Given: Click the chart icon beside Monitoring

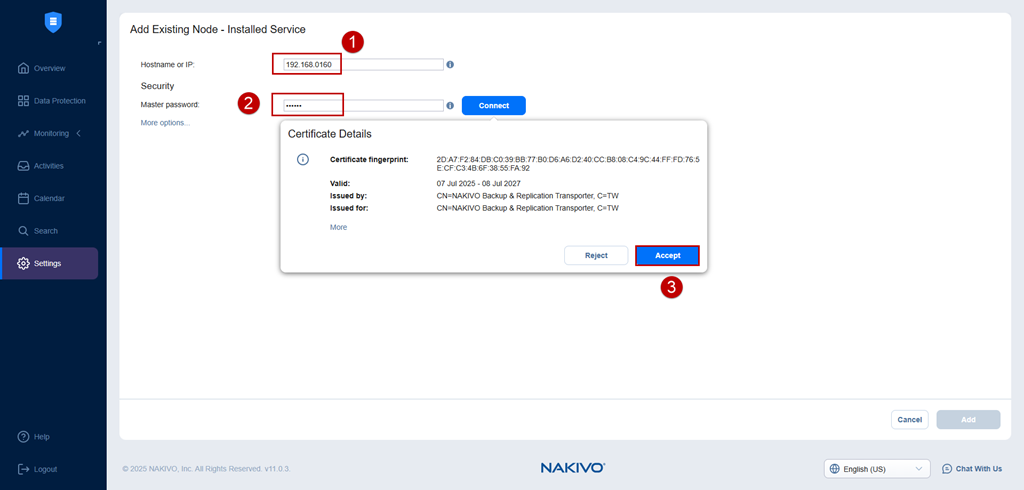Looking at the screenshot, I should pyautogui.click(x=24, y=133).
